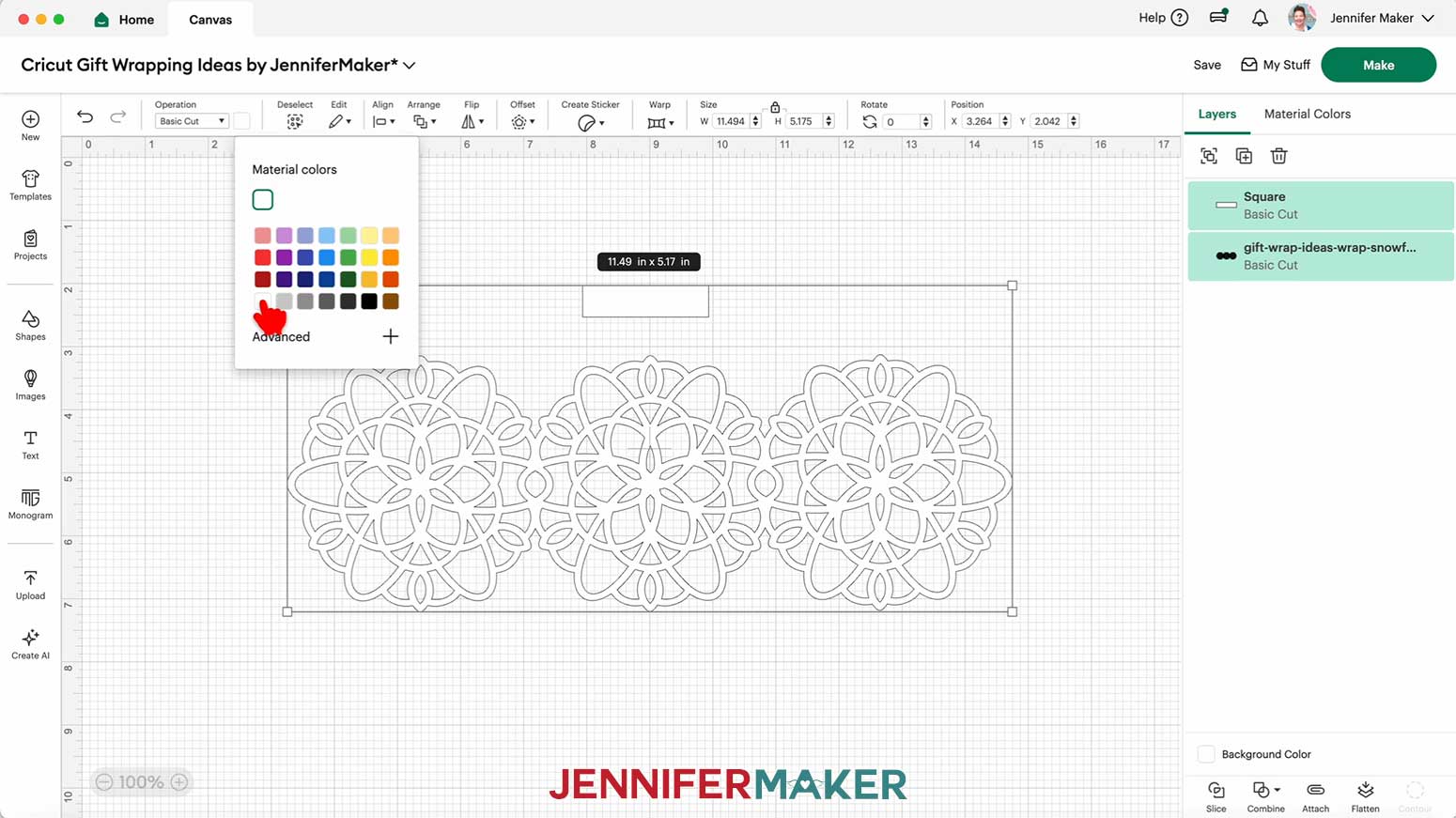Open the project title dropdown chevron
The image size is (1456, 818).
(410, 66)
